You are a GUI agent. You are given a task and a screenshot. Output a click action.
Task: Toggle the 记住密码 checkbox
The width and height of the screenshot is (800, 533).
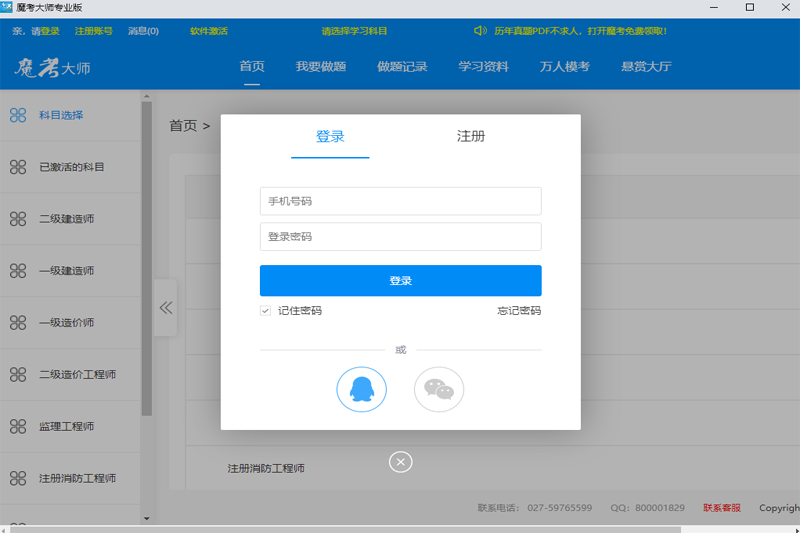click(x=266, y=311)
